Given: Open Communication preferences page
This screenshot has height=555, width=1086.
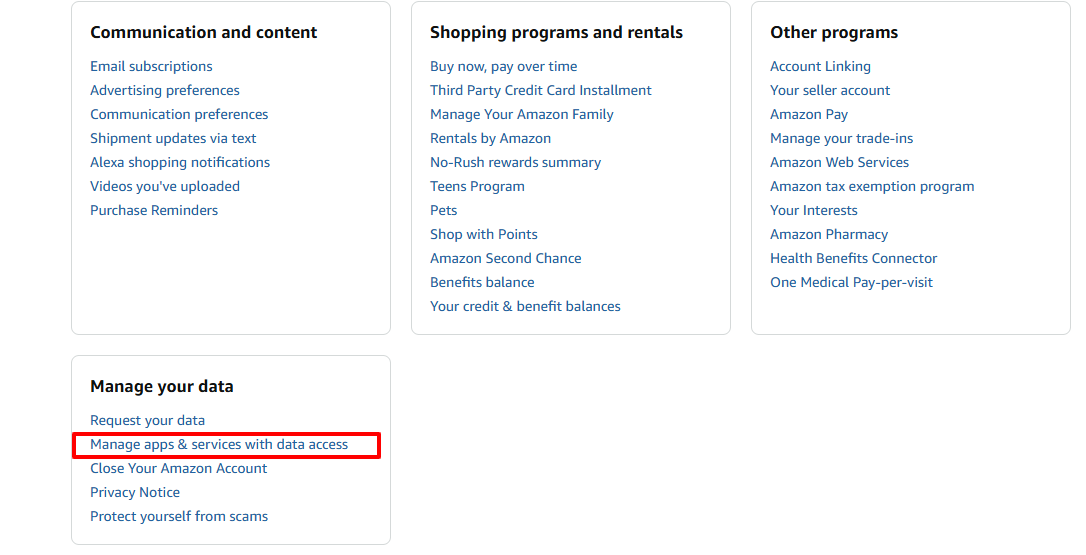Looking at the screenshot, I should point(179,114).
